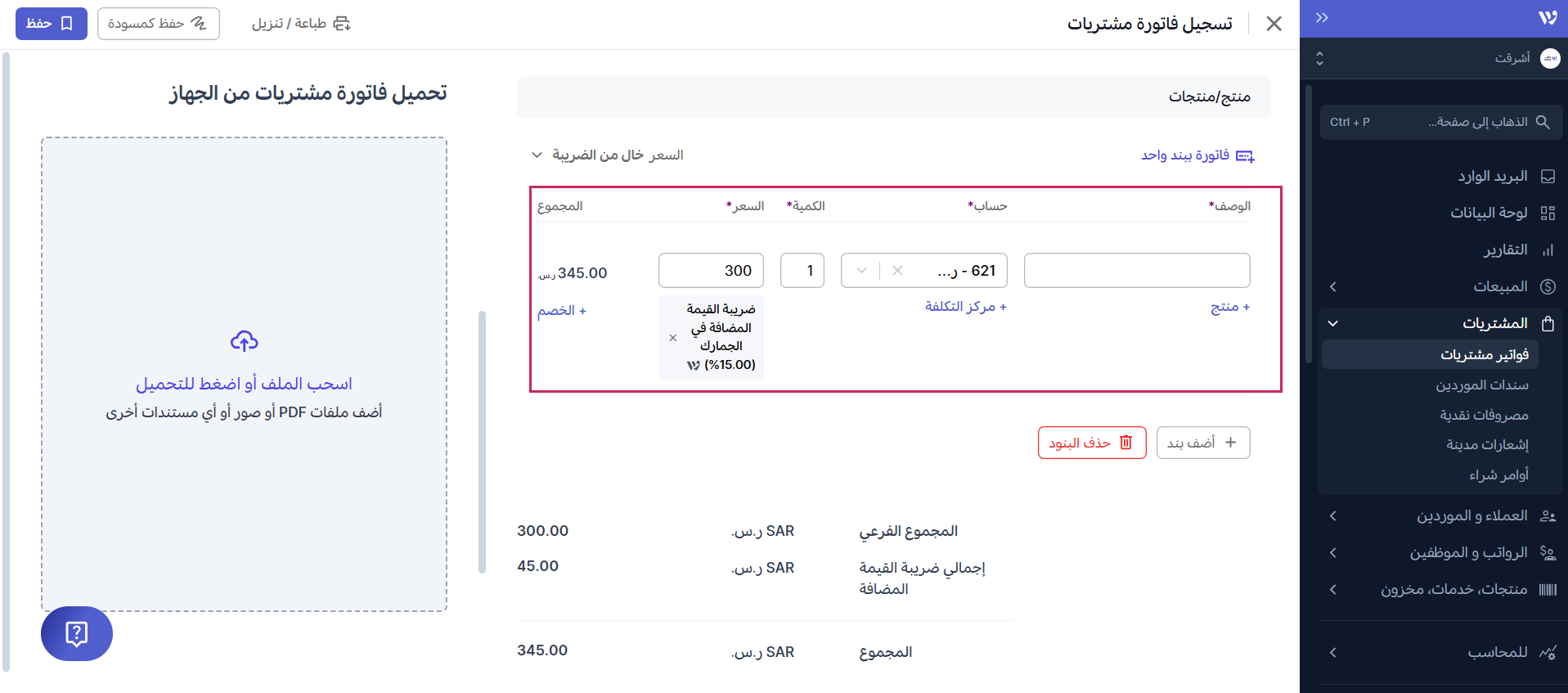Click the حفظ save button
1568x693 pixels.
pyautogui.click(x=51, y=24)
